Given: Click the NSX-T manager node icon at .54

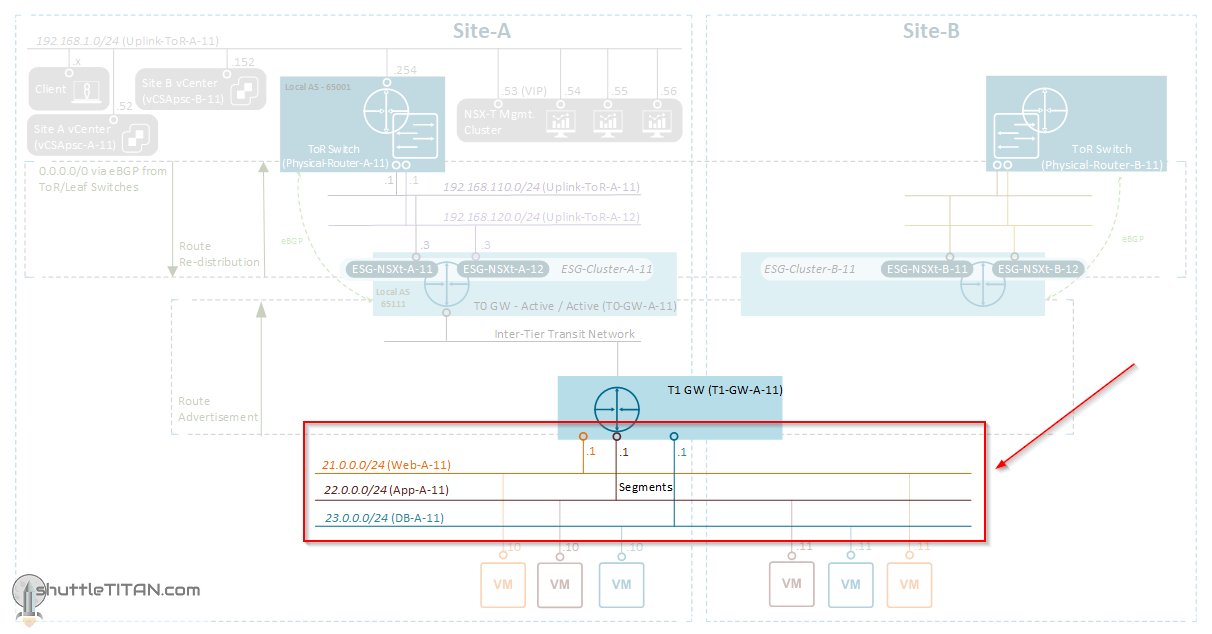Looking at the screenshot, I should (560, 120).
